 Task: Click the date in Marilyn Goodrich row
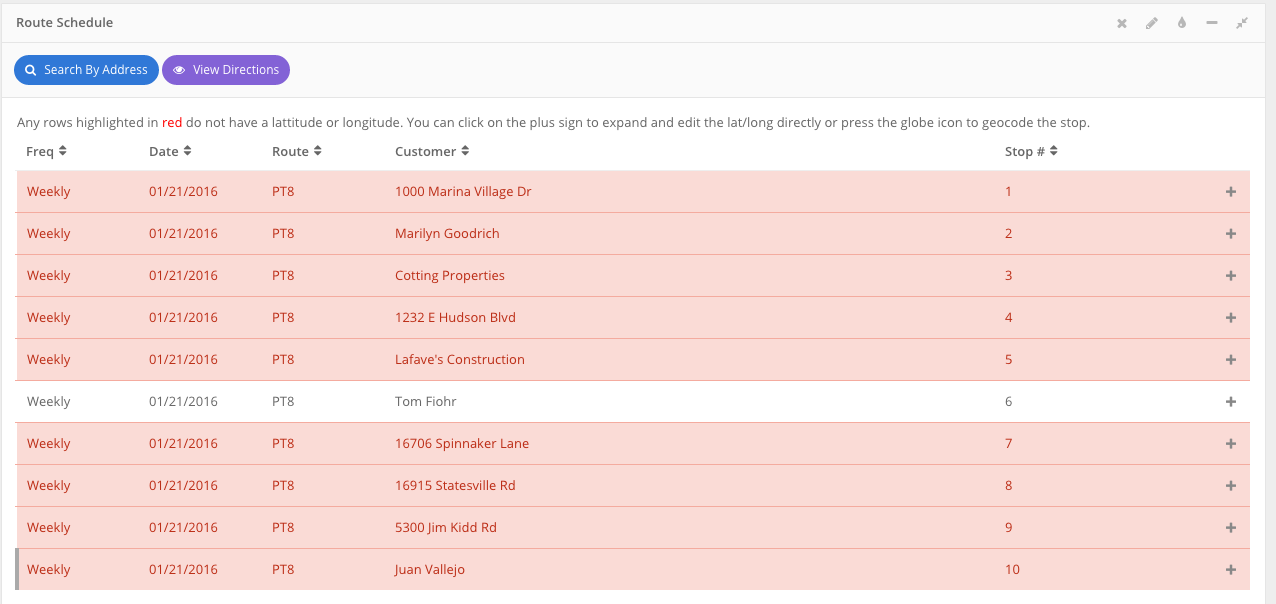click(x=183, y=234)
